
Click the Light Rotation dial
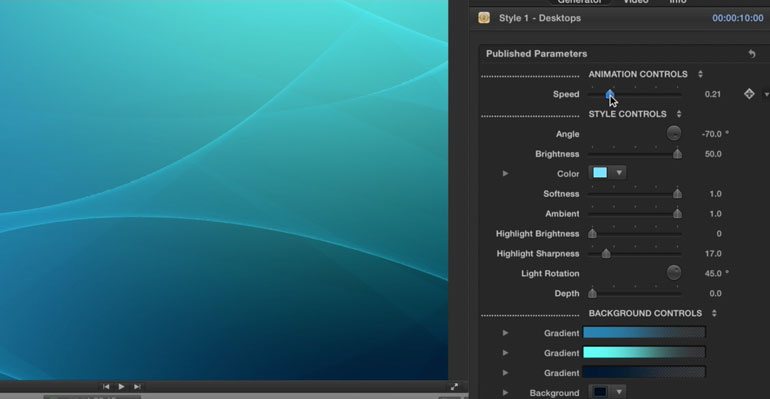(674, 273)
